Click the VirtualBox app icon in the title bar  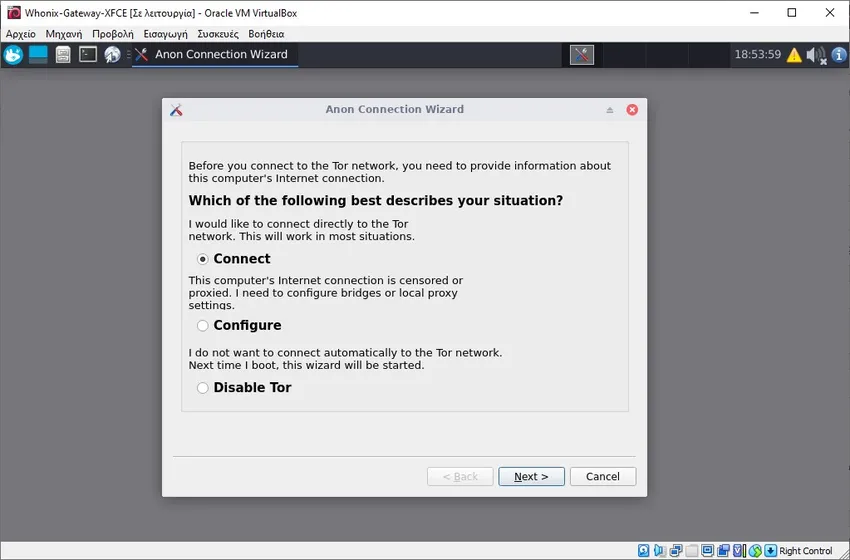click(x=14, y=12)
